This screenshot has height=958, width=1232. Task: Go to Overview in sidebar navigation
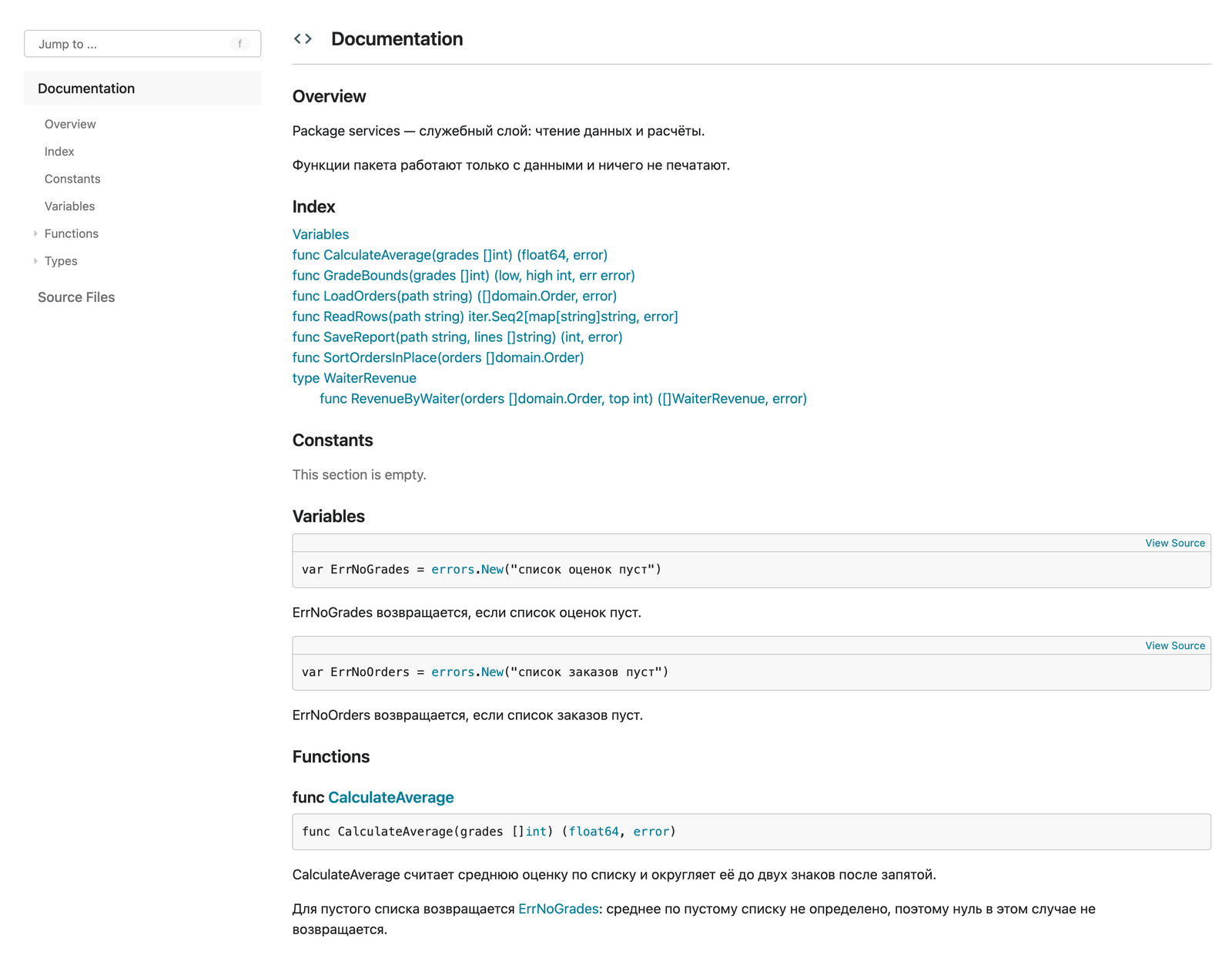70,124
